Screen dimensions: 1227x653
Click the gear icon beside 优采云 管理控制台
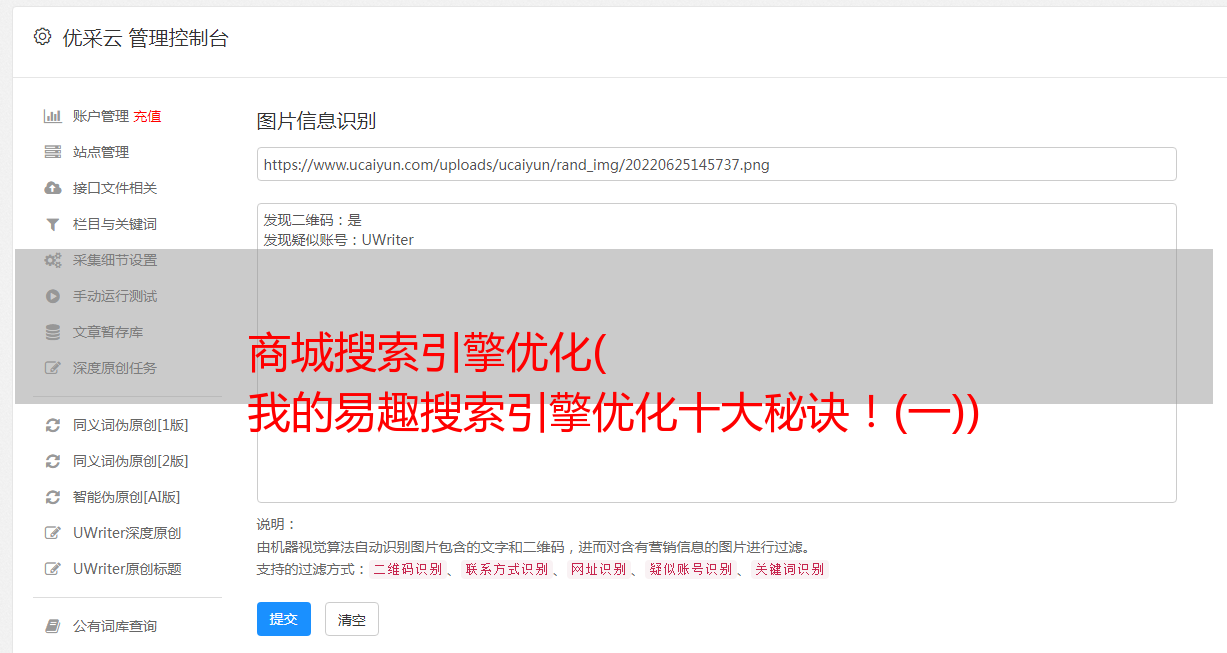pos(42,37)
